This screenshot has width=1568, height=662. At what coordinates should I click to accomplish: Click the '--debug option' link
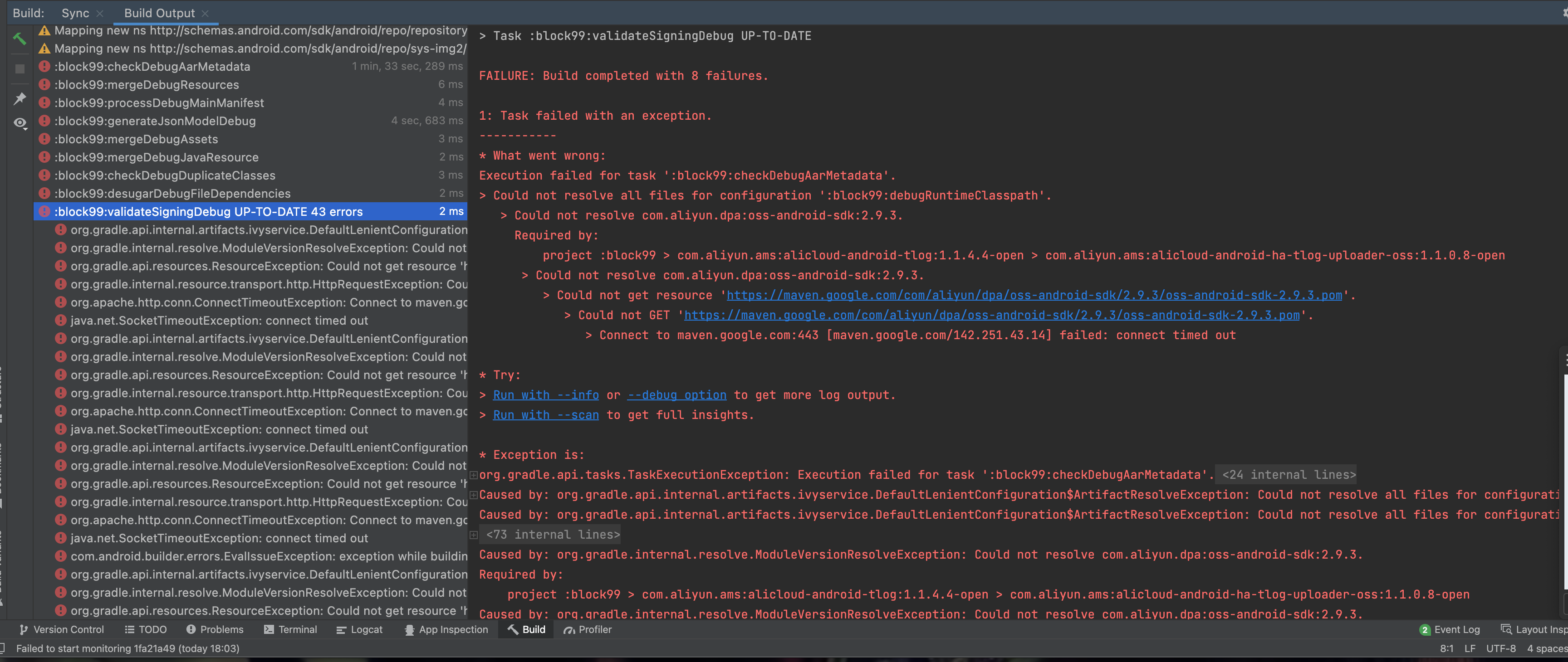(677, 395)
